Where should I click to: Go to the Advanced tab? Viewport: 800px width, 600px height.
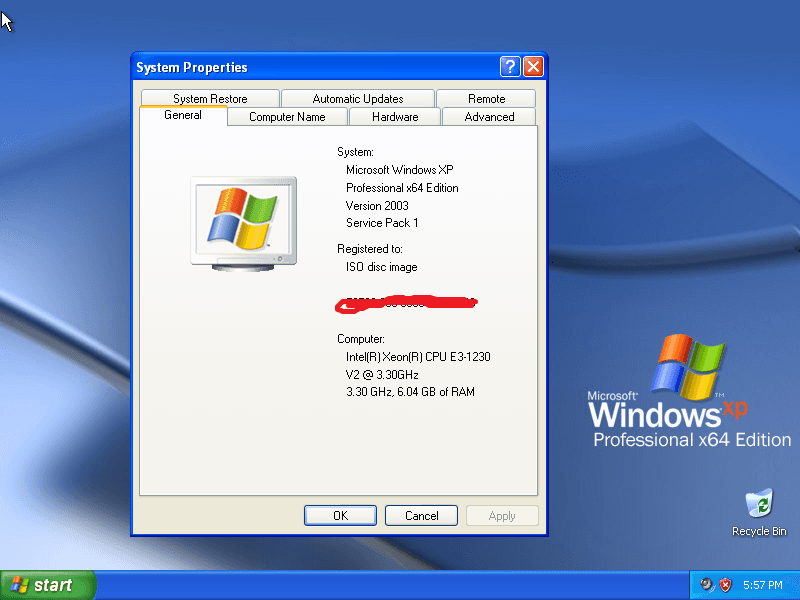[489, 117]
